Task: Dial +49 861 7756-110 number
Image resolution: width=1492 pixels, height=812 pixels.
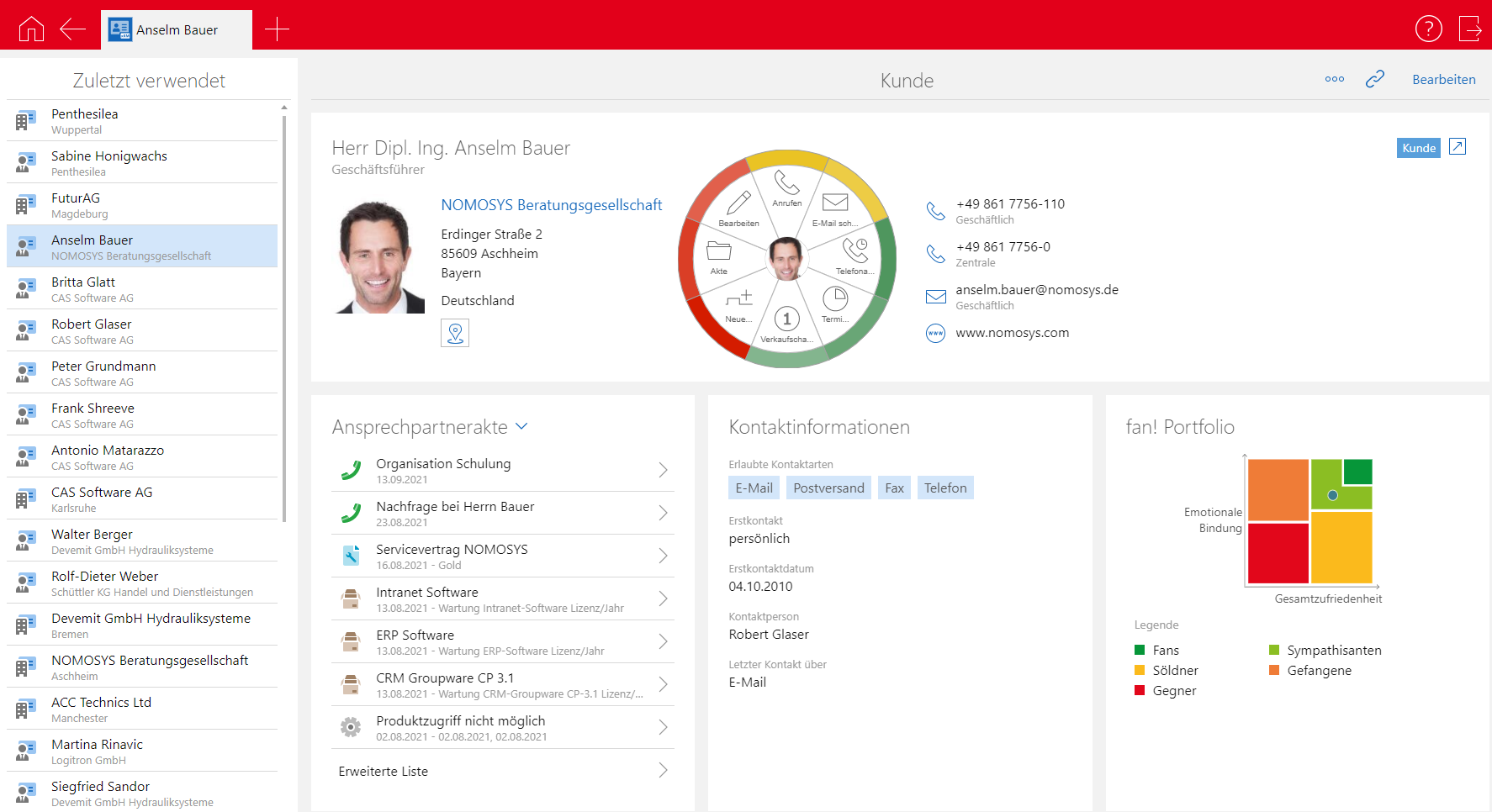Action: pyautogui.click(x=1010, y=204)
